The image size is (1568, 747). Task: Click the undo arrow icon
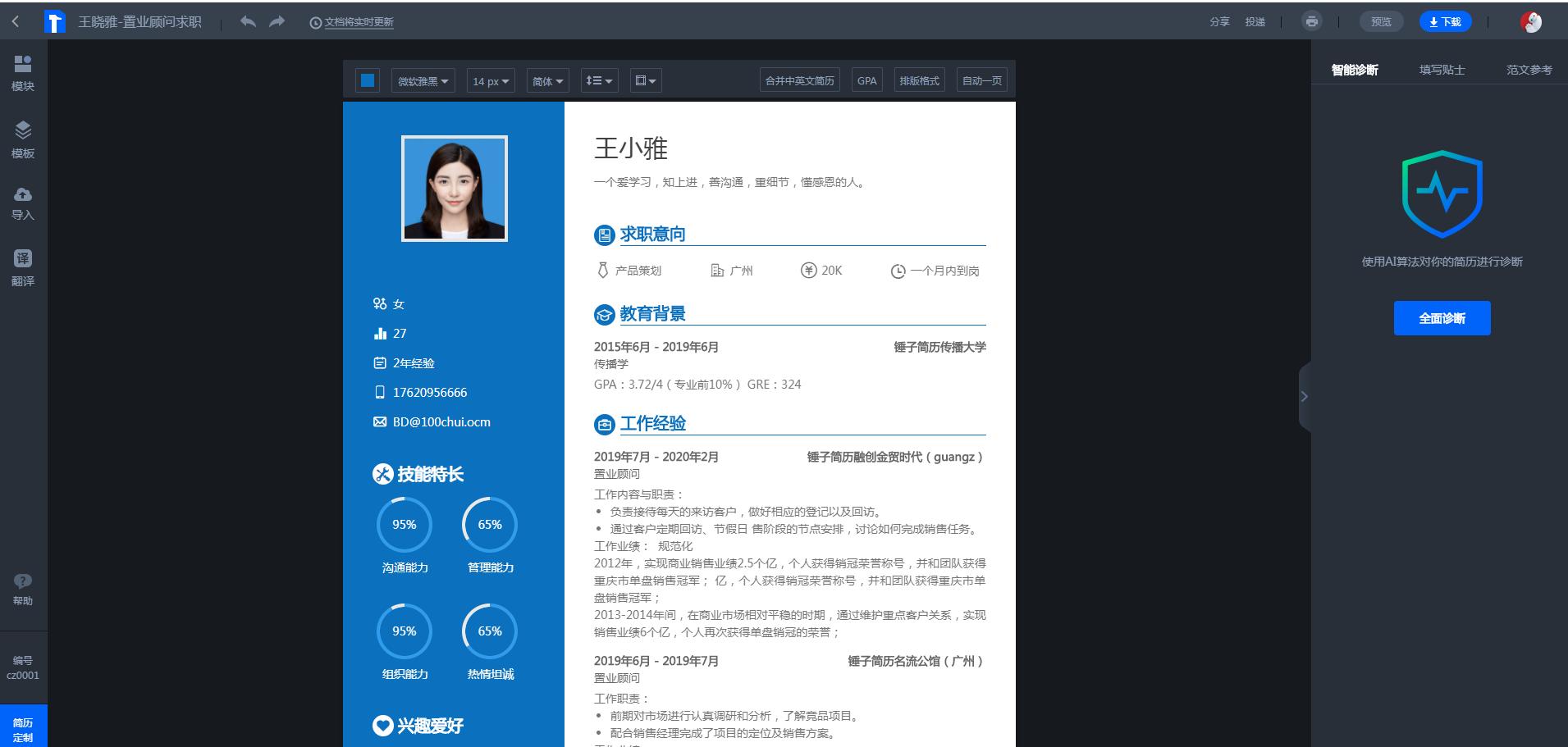[248, 22]
